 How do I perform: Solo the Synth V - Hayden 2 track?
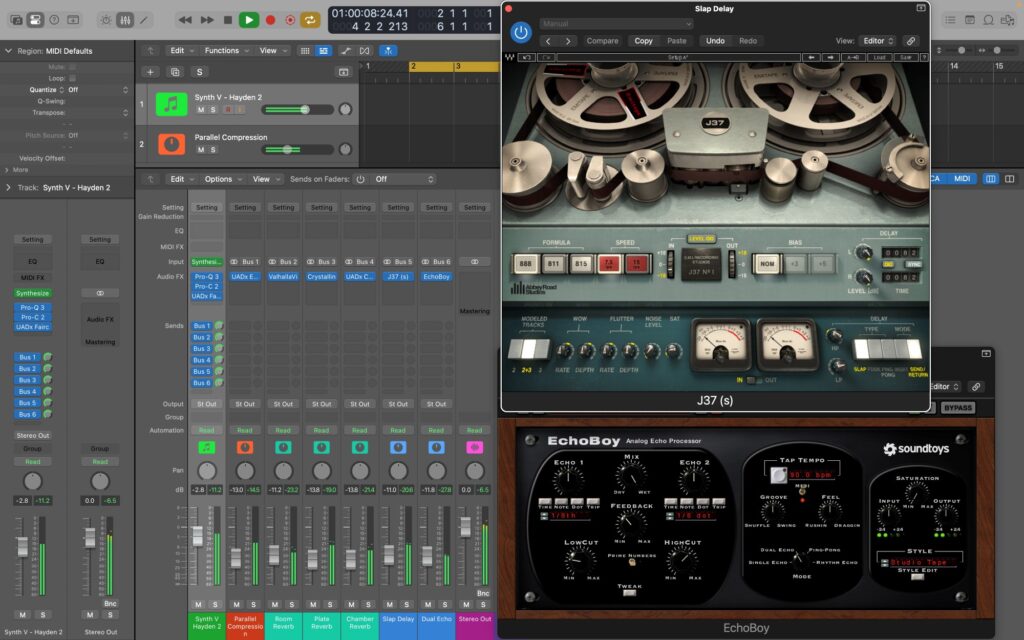pyautogui.click(x=212, y=110)
